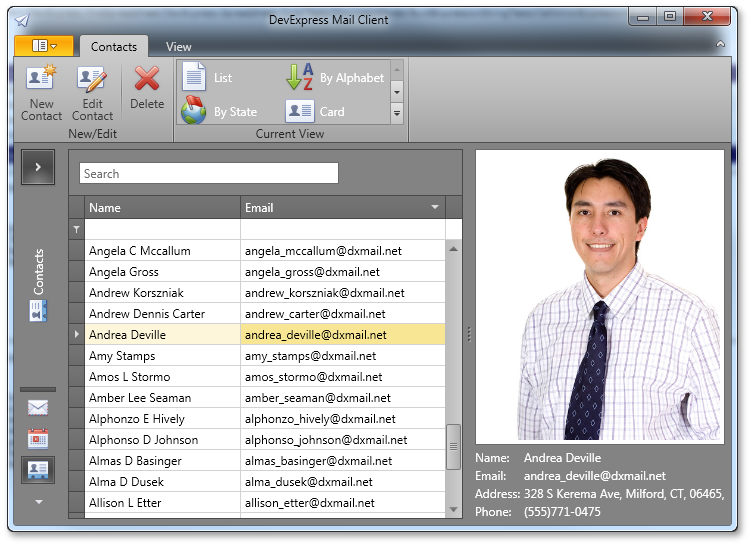Open Calendar module in the sidebar
Image resolution: width=751 pixels, height=546 pixels.
38,438
